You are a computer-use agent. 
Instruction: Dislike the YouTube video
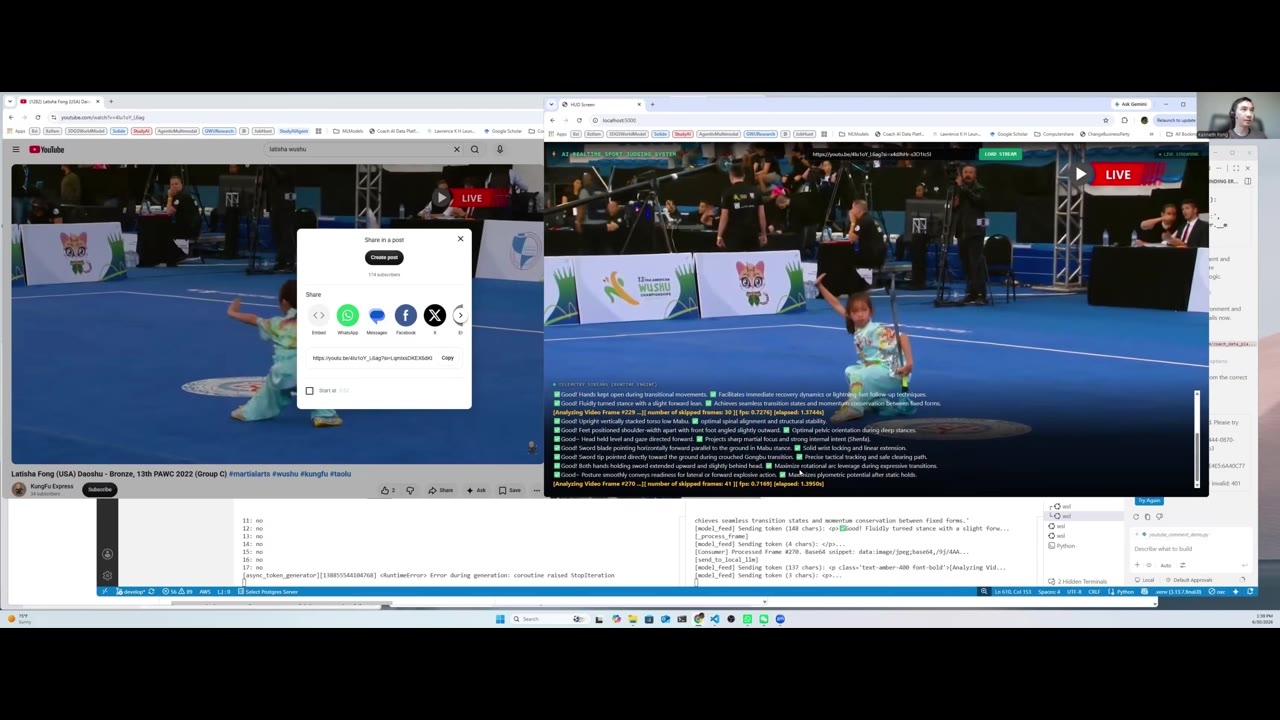(x=410, y=490)
